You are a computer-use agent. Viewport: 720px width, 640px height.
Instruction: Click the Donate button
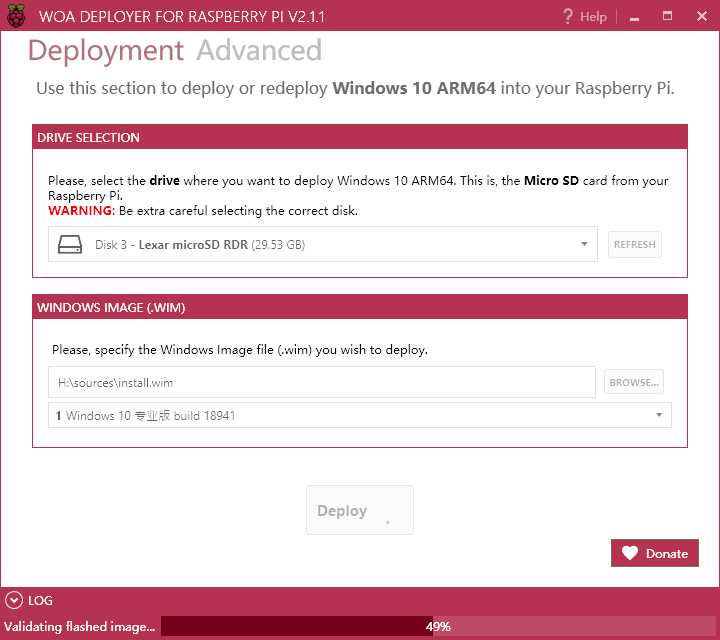pos(655,553)
